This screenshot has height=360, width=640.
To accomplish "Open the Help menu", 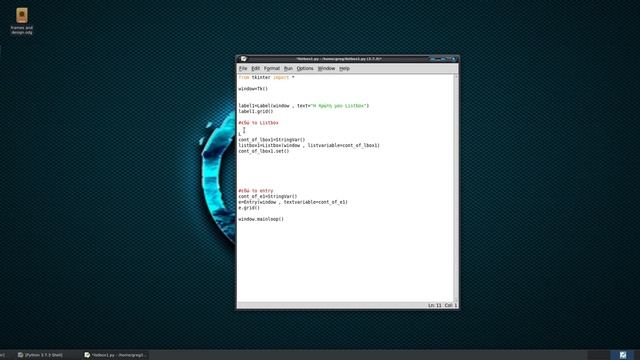I will 344,69.
